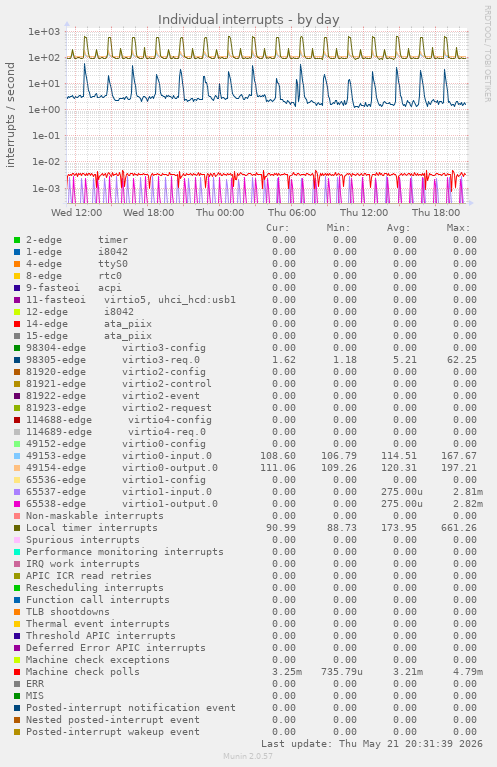
Task: Click the green 2-edge timer color swatch
Action: point(17,240)
